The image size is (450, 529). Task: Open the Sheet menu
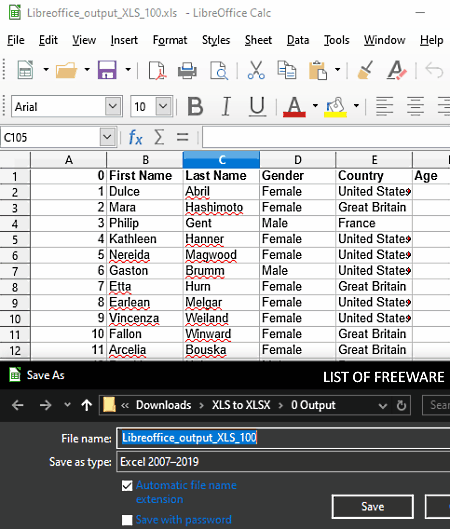click(258, 40)
